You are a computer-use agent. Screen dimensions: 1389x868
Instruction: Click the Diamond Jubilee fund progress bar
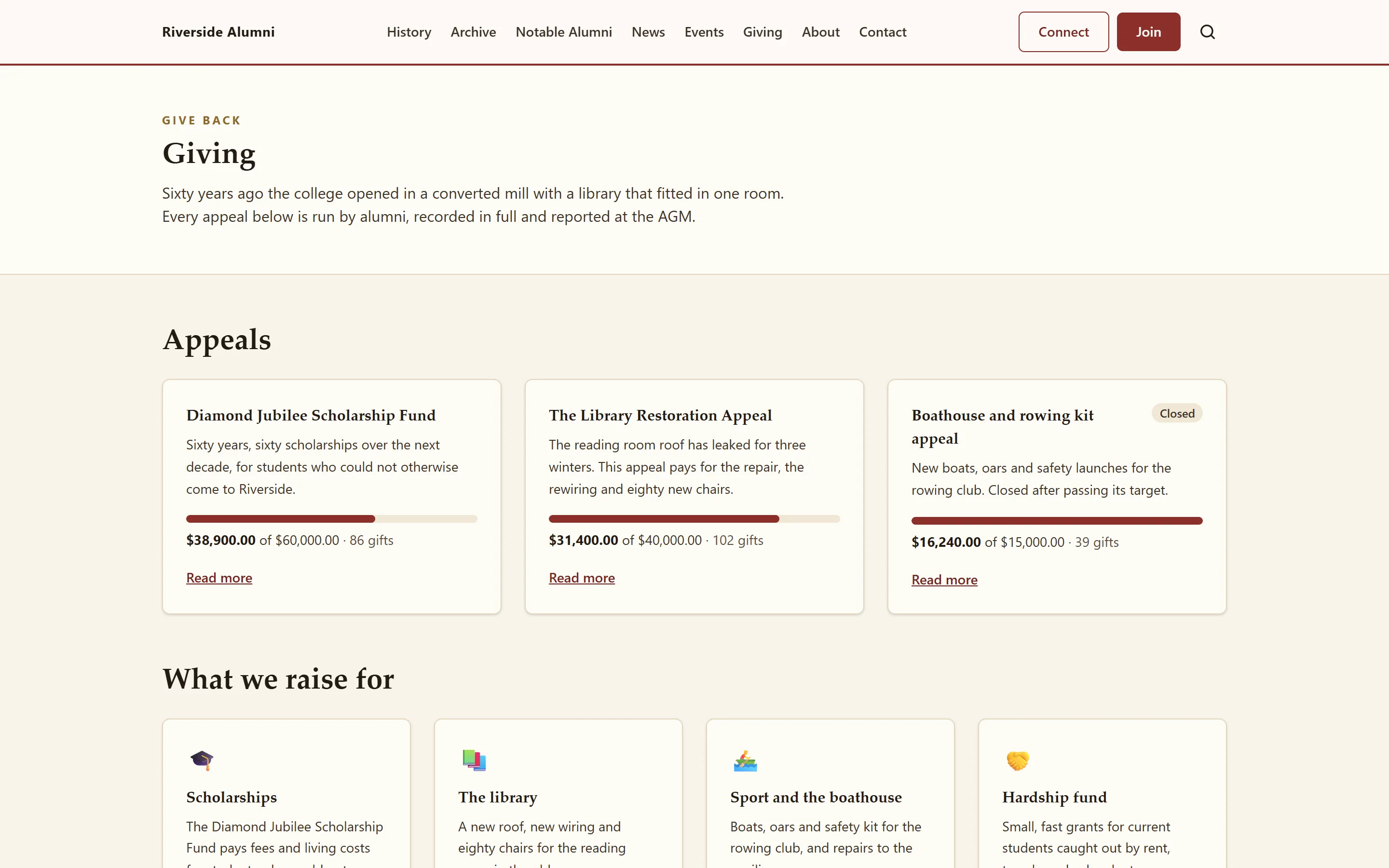pos(331,519)
